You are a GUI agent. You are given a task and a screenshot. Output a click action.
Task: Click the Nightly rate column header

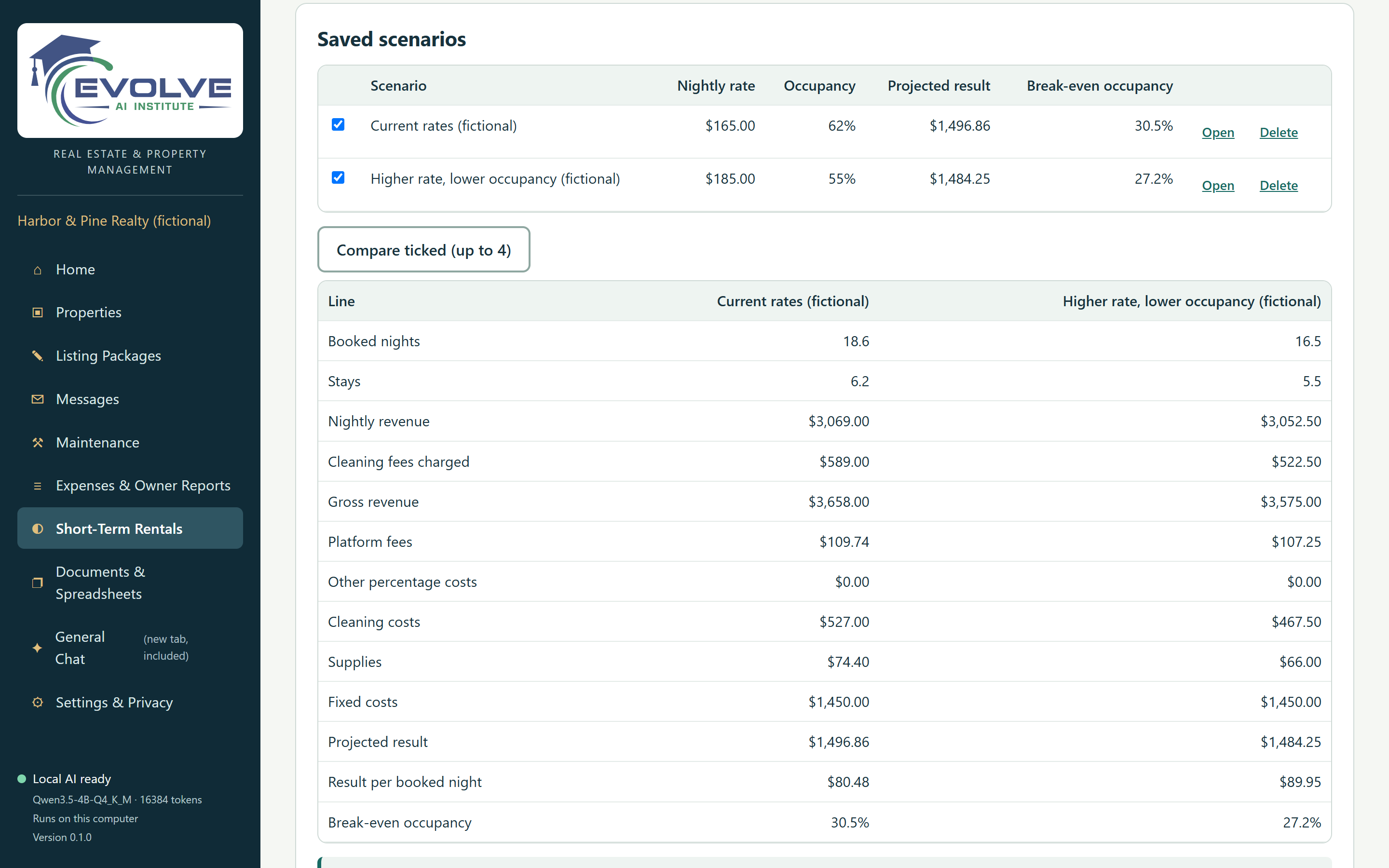(716, 86)
